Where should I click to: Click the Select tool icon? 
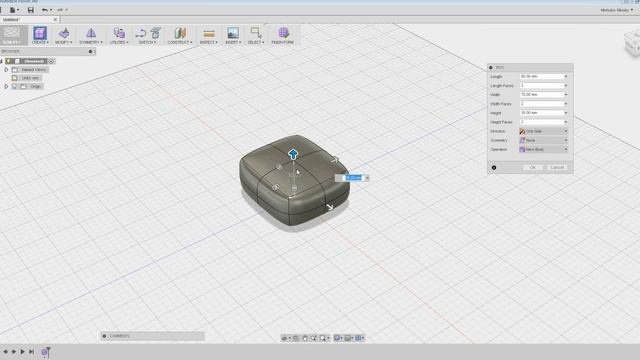[256, 33]
